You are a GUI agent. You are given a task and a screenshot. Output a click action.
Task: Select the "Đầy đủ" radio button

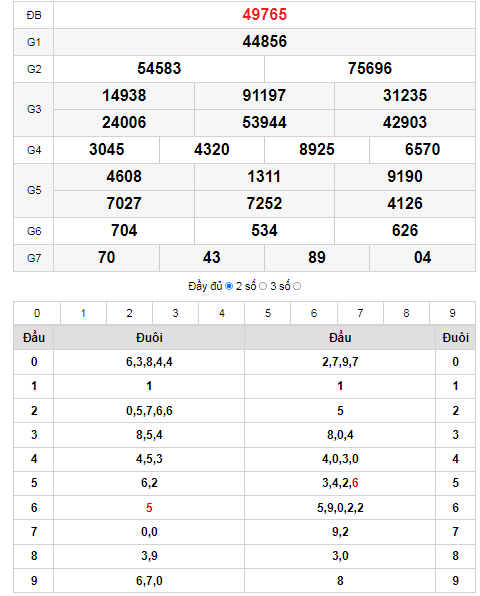(x=229, y=286)
